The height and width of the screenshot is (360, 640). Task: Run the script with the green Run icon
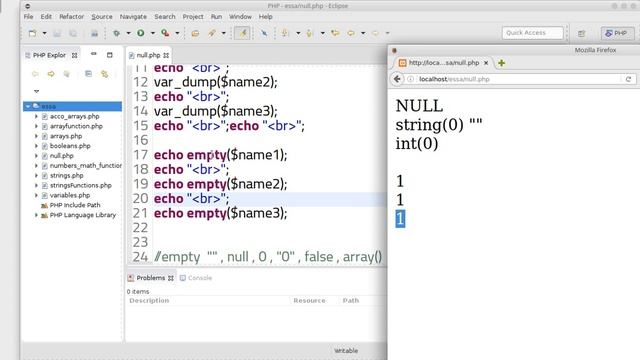click(x=141, y=33)
